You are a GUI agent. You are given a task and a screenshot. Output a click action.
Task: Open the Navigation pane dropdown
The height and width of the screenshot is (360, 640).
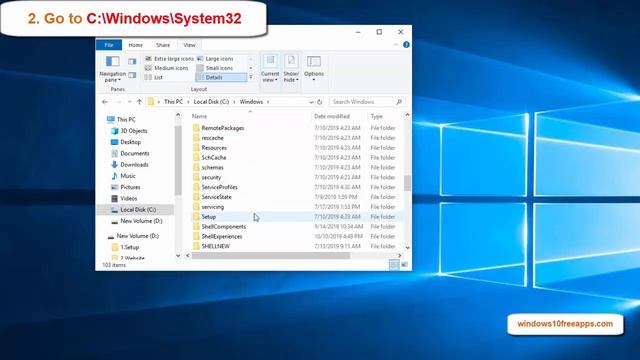[113, 69]
